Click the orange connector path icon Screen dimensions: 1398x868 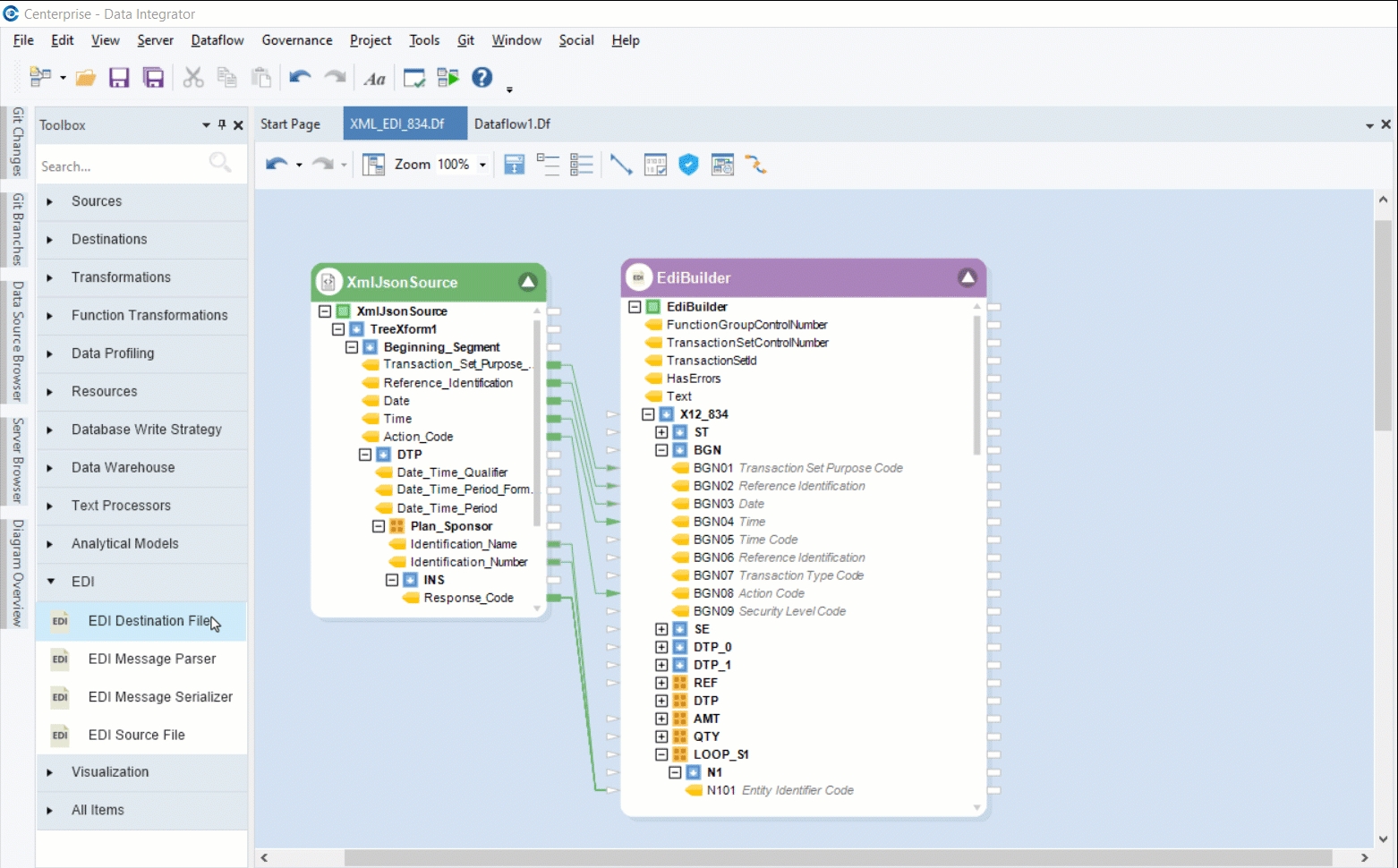[x=756, y=165]
